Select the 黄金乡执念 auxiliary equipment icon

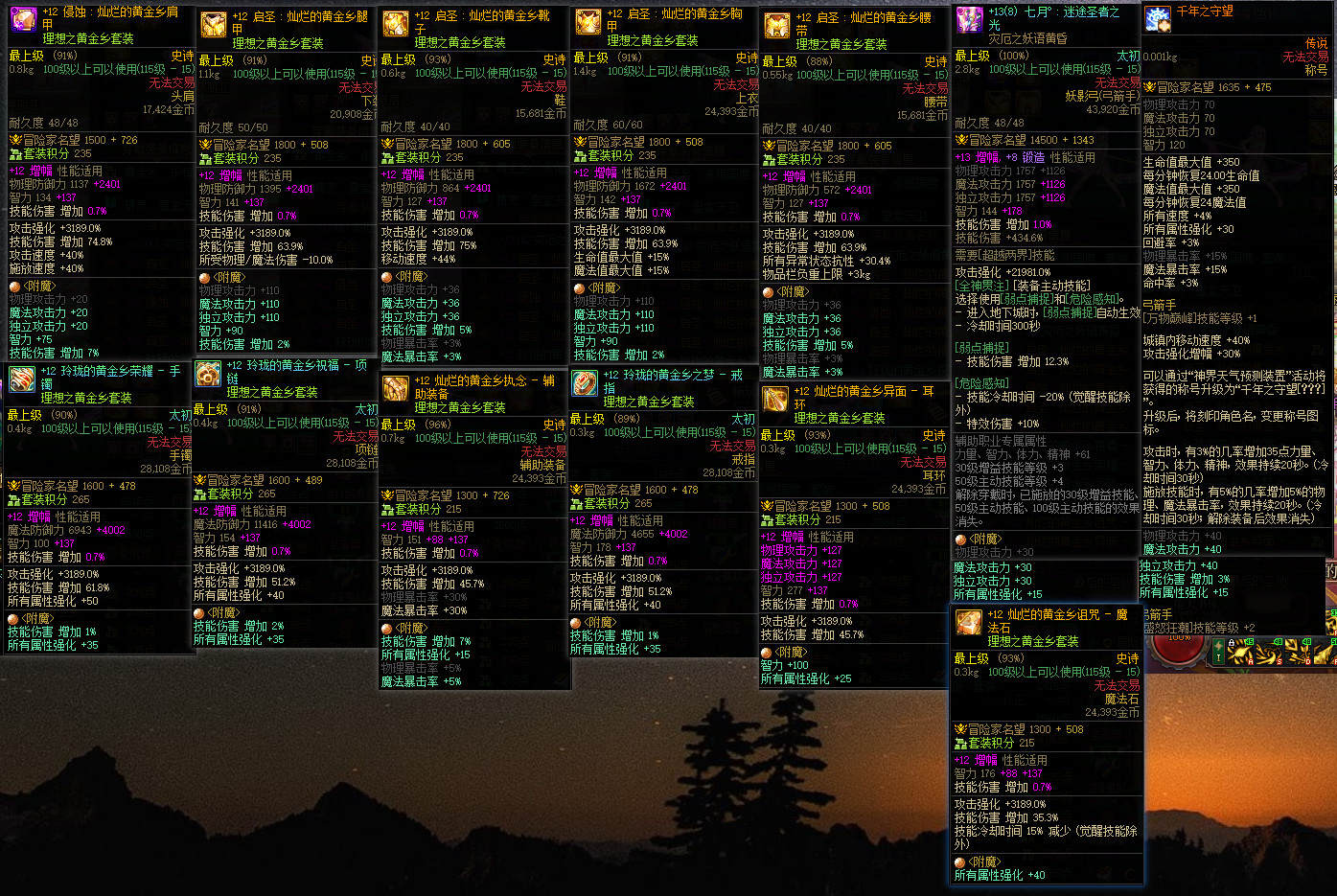coord(396,389)
